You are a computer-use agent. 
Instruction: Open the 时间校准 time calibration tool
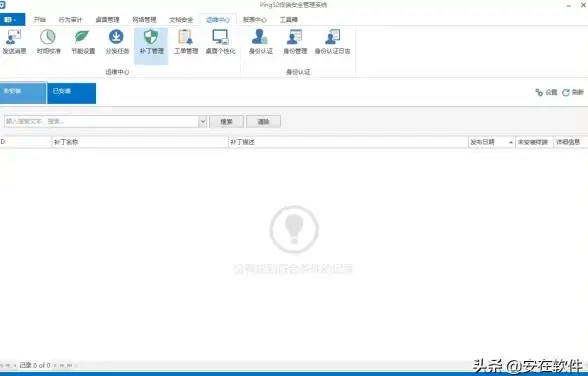[48, 42]
